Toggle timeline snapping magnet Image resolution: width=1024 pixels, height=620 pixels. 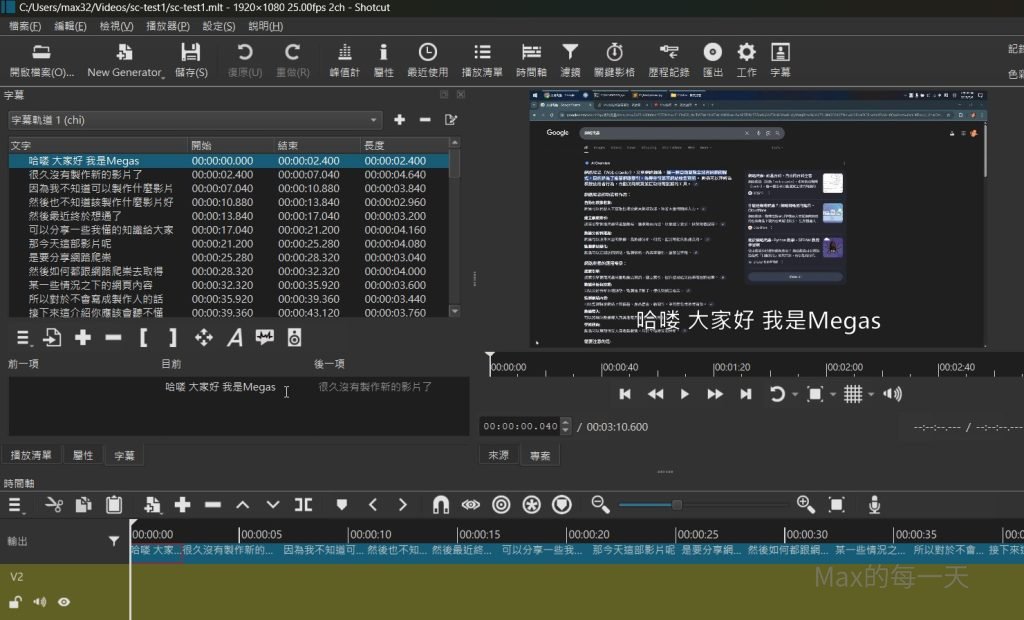point(441,505)
